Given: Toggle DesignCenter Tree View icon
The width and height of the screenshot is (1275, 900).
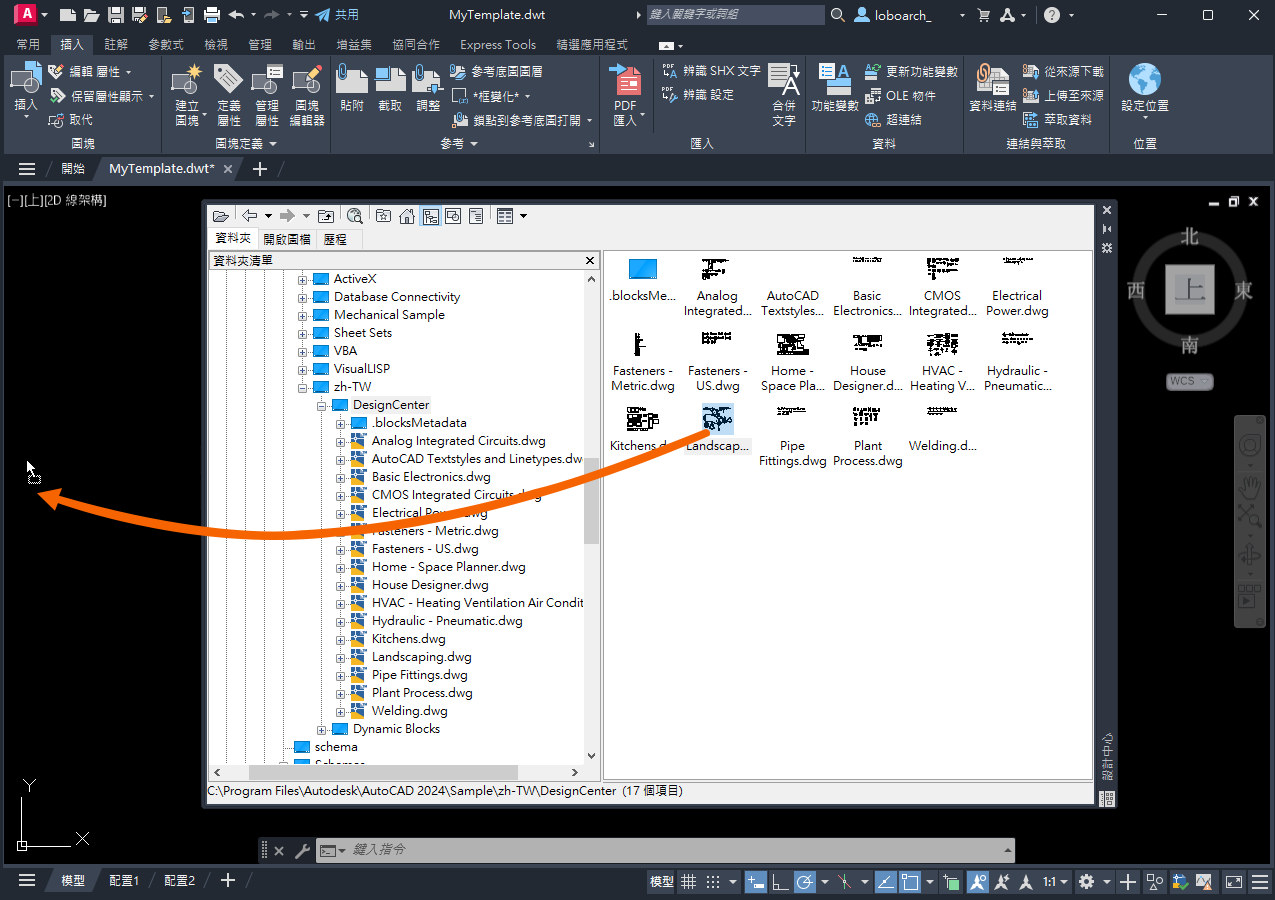Looking at the screenshot, I should [x=430, y=215].
